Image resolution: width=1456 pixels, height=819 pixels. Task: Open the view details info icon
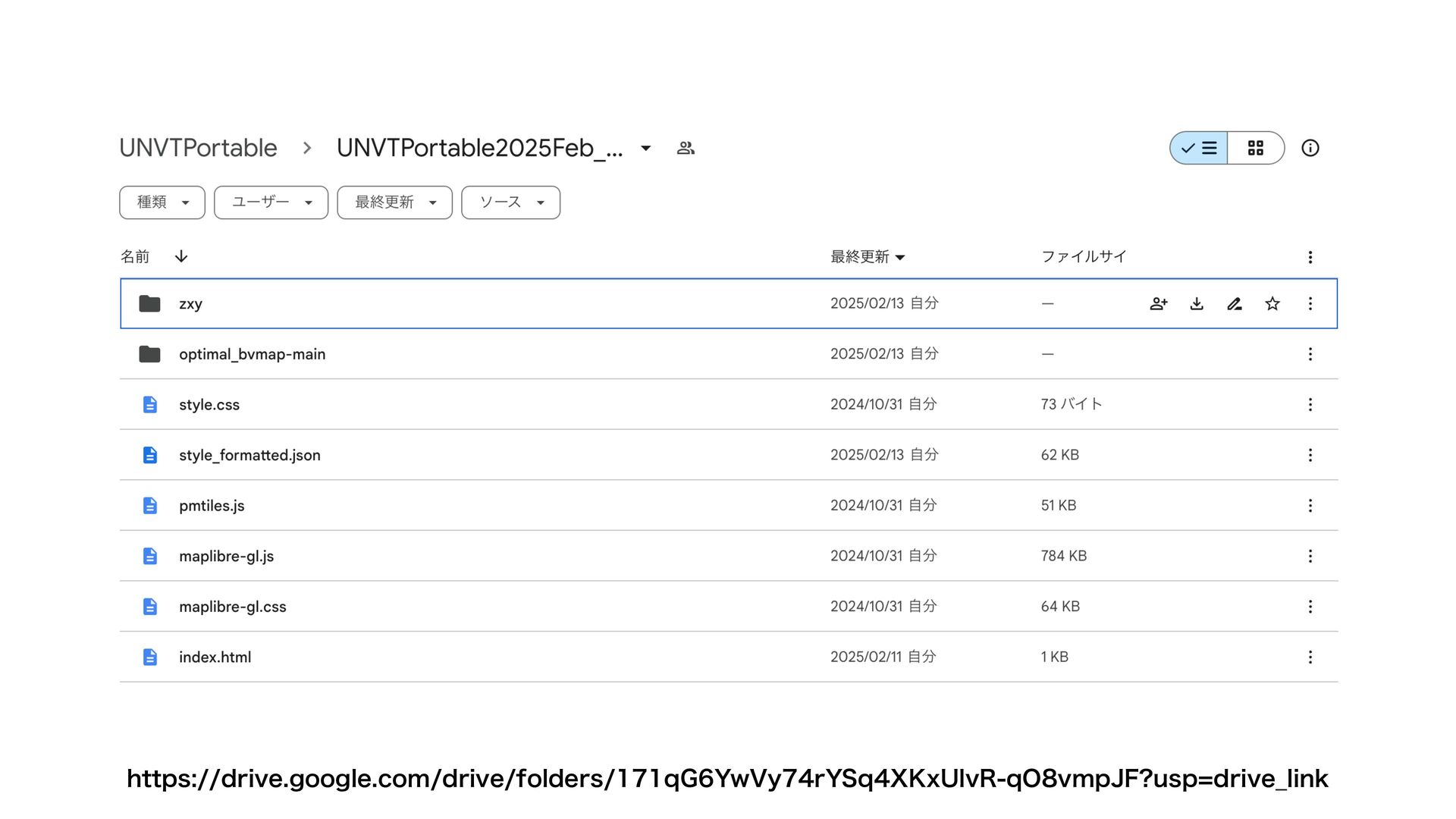(x=1310, y=148)
